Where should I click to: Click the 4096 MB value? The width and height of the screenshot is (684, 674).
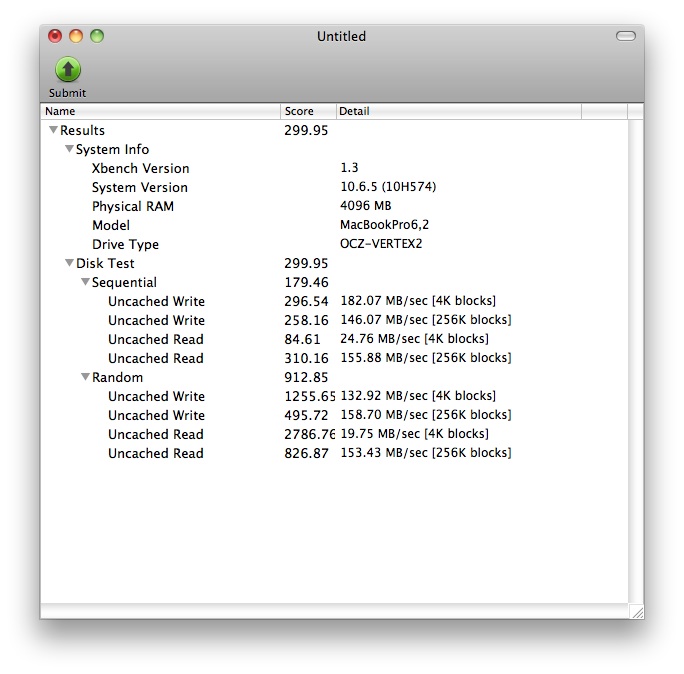tap(366, 205)
